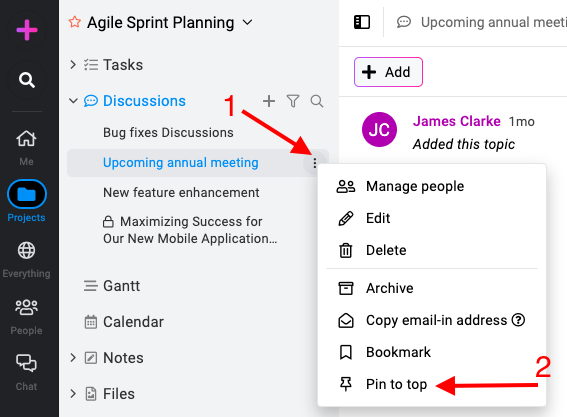
Task: Go to Me home icon
Action: 26,139
